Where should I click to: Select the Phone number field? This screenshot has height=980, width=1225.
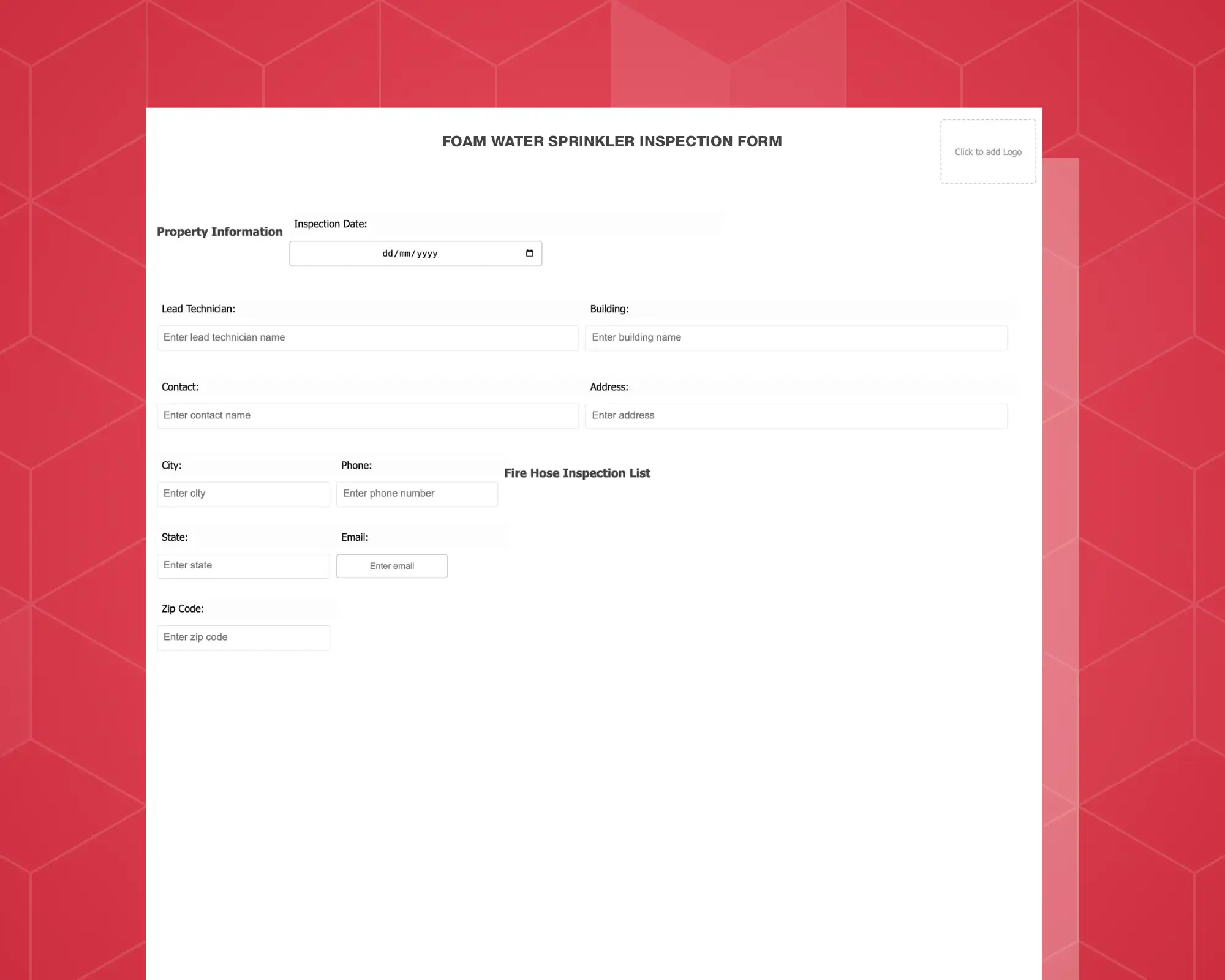[416, 493]
